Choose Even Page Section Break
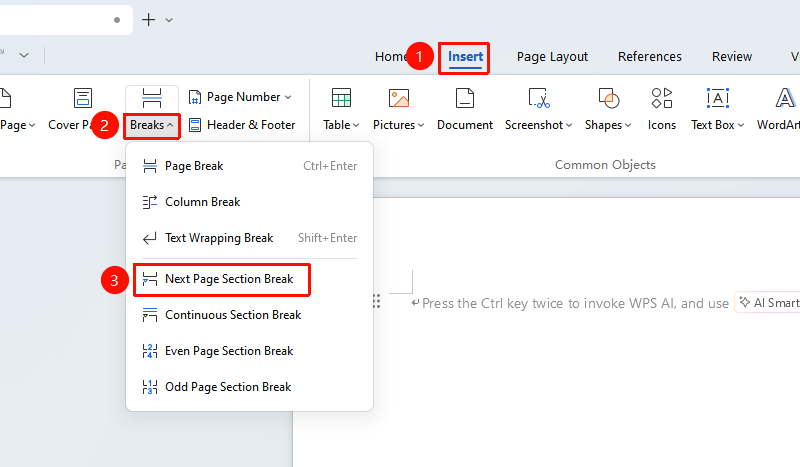 tap(249, 351)
